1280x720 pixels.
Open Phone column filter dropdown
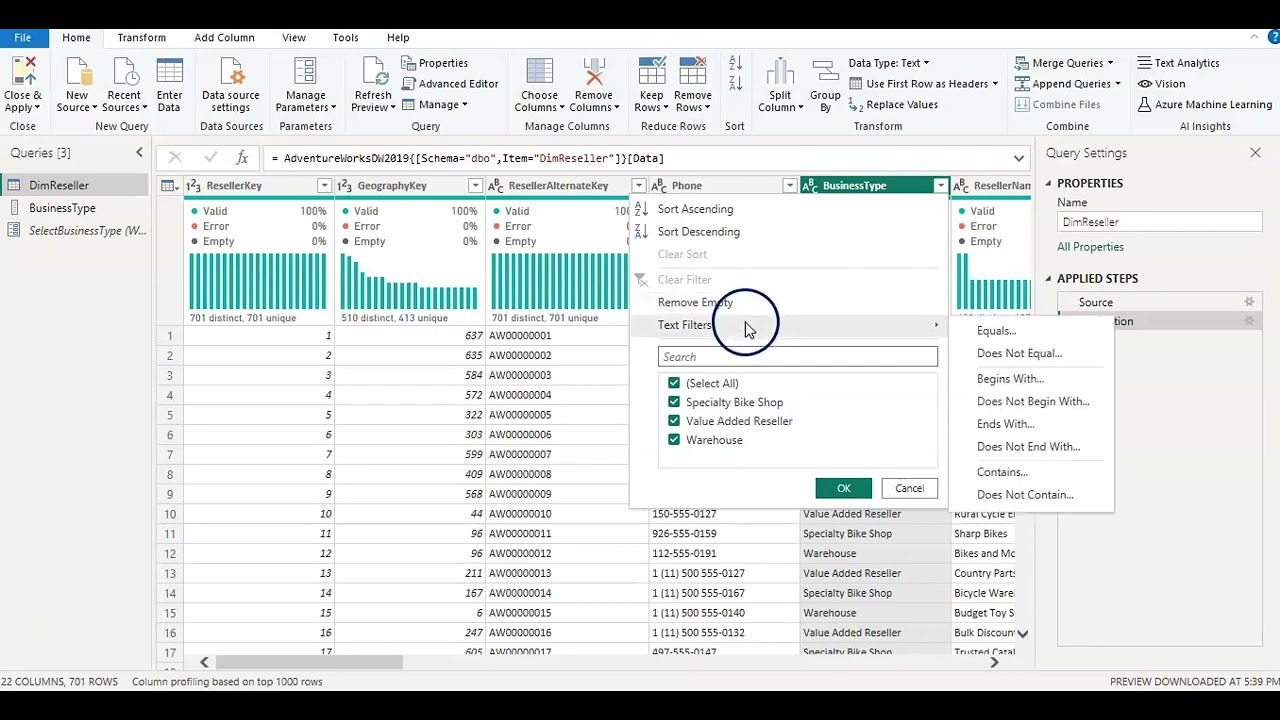789,186
